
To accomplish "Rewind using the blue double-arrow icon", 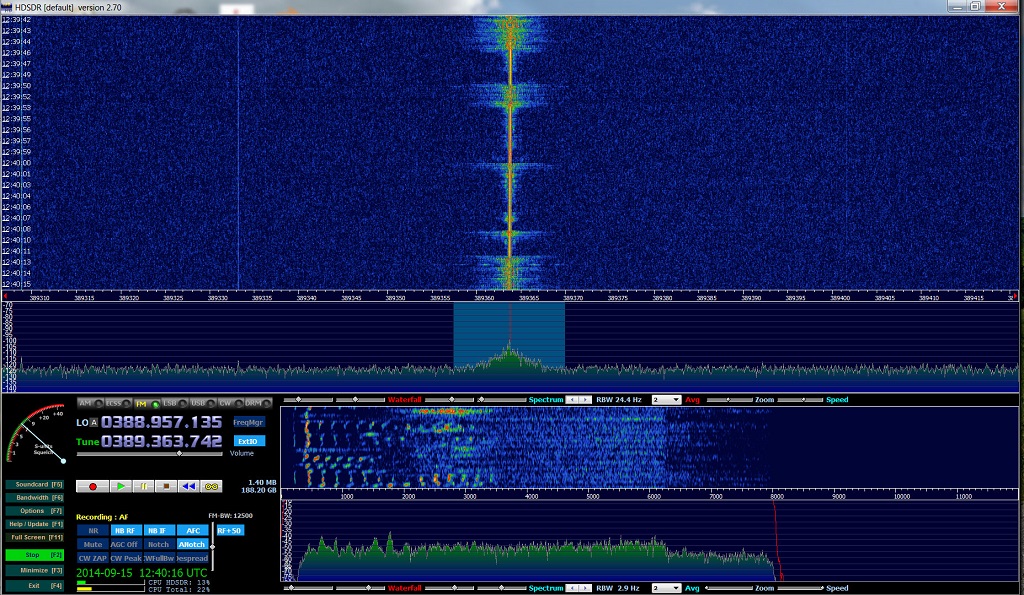I will 188,486.
